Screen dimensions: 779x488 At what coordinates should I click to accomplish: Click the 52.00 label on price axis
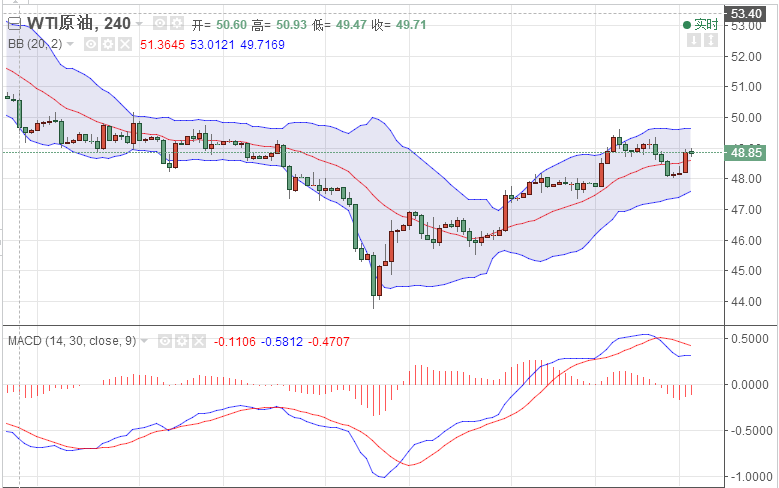tap(746, 57)
